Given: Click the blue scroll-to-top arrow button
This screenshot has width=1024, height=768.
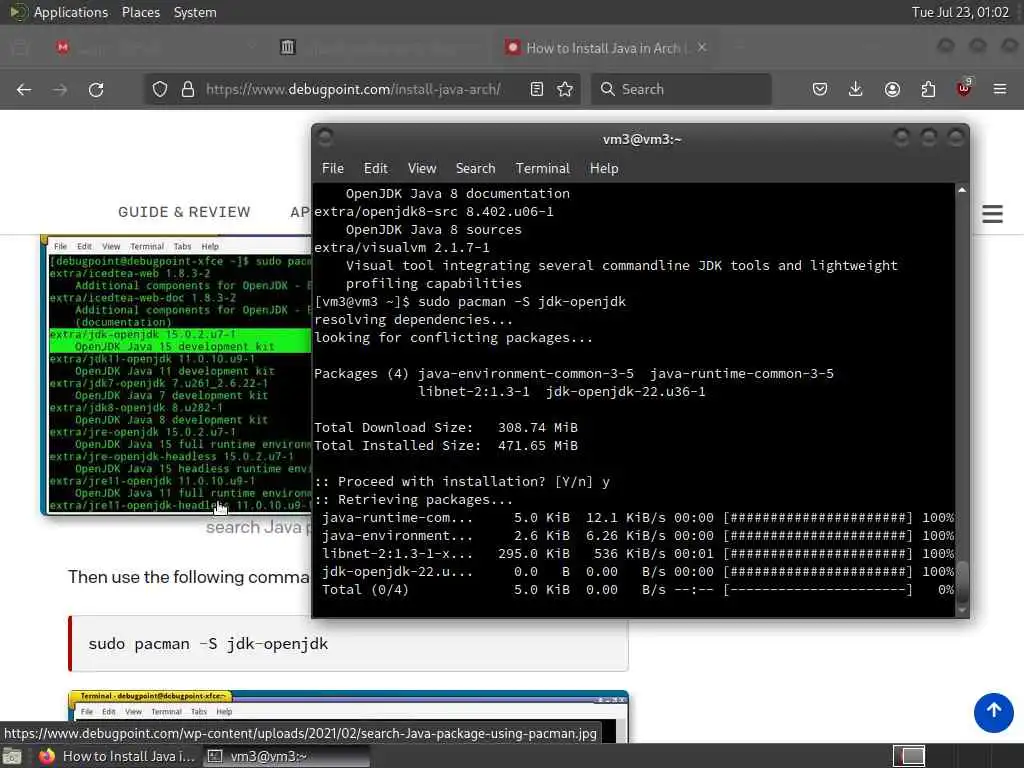Looking at the screenshot, I should [993, 712].
